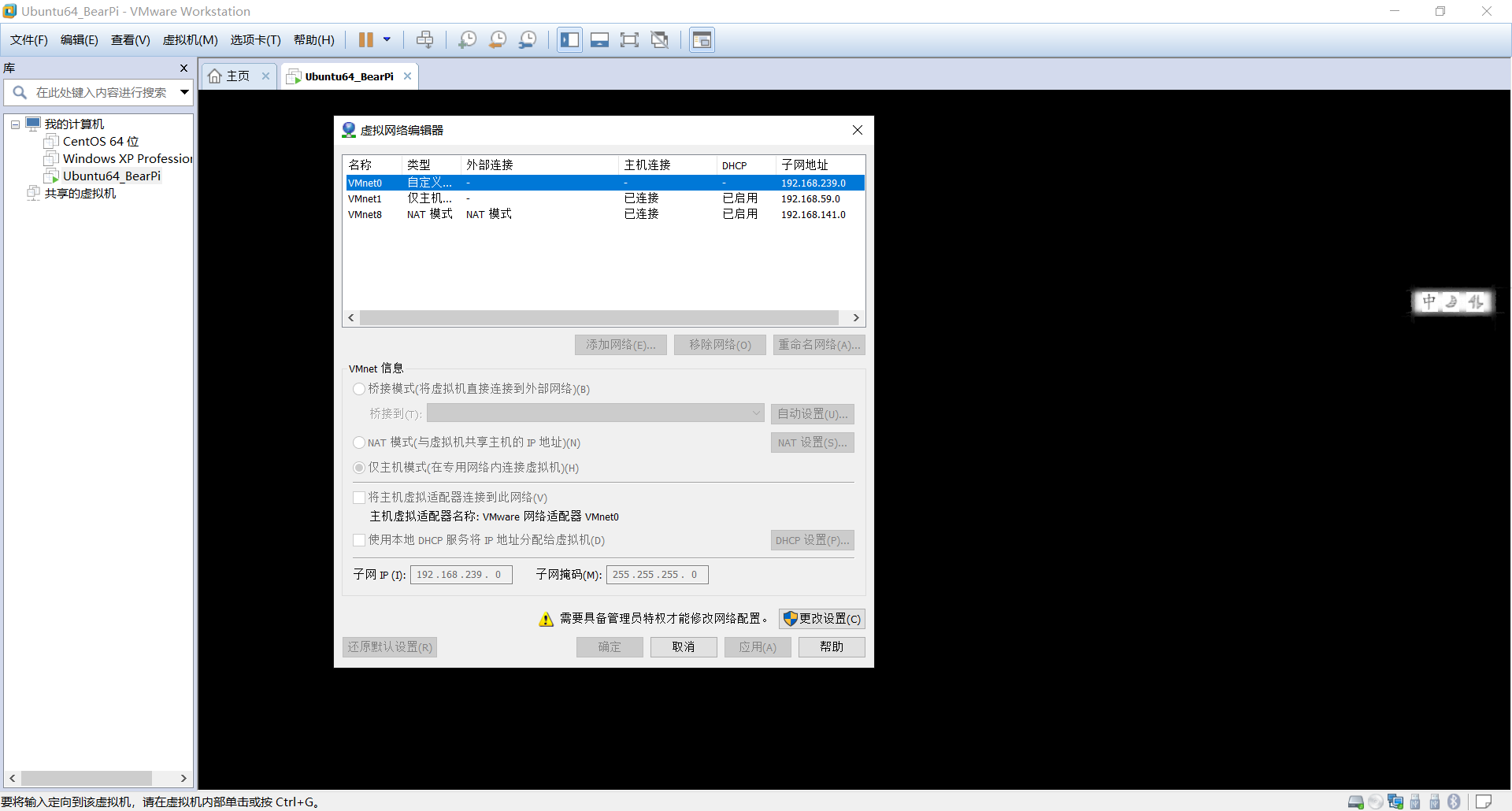Screen dimensions: 1512x811
Task: Click the CD/DVD drive status icon
Action: [1376, 802]
